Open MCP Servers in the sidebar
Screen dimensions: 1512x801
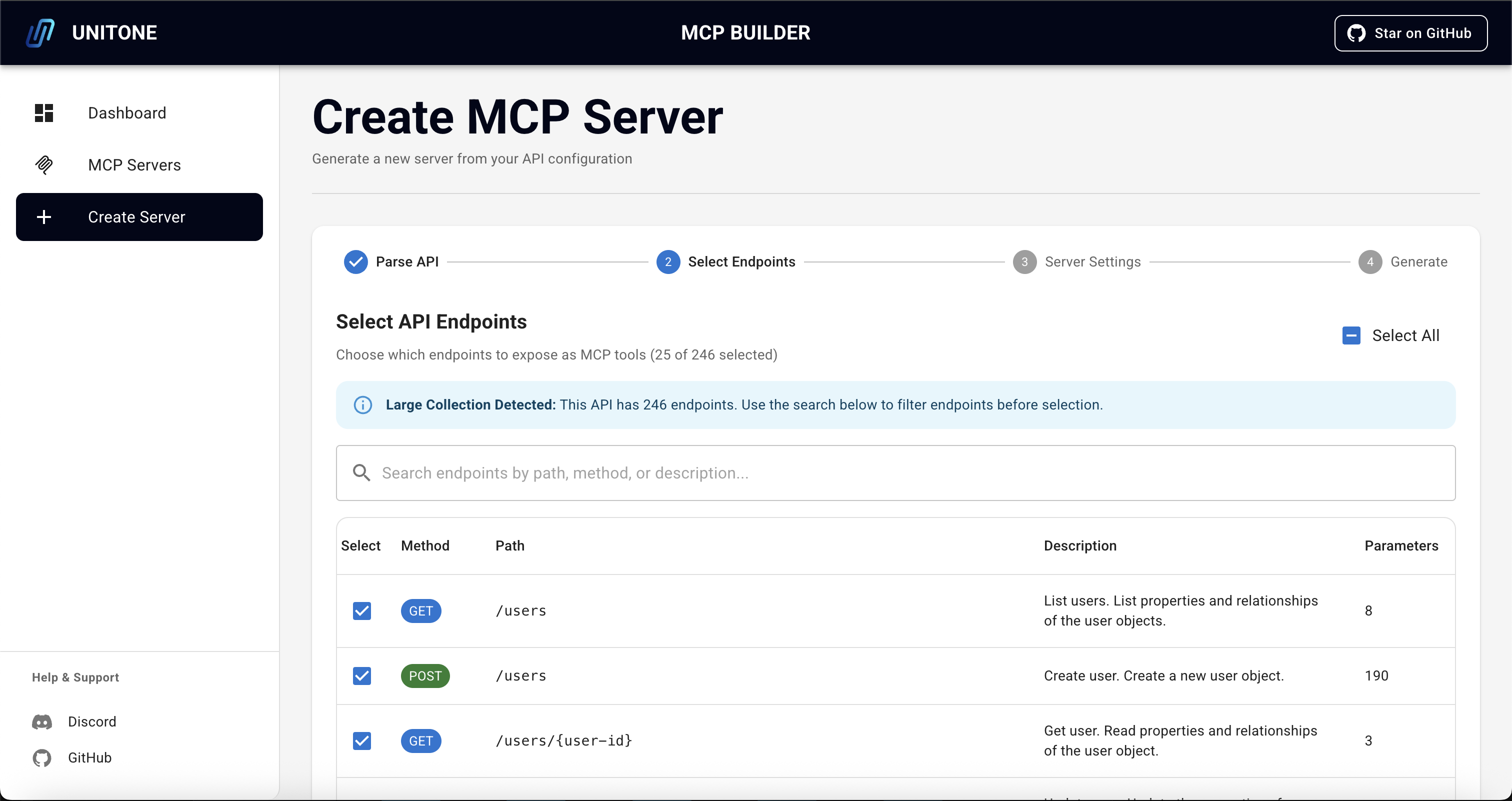click(x=139, y=165)
